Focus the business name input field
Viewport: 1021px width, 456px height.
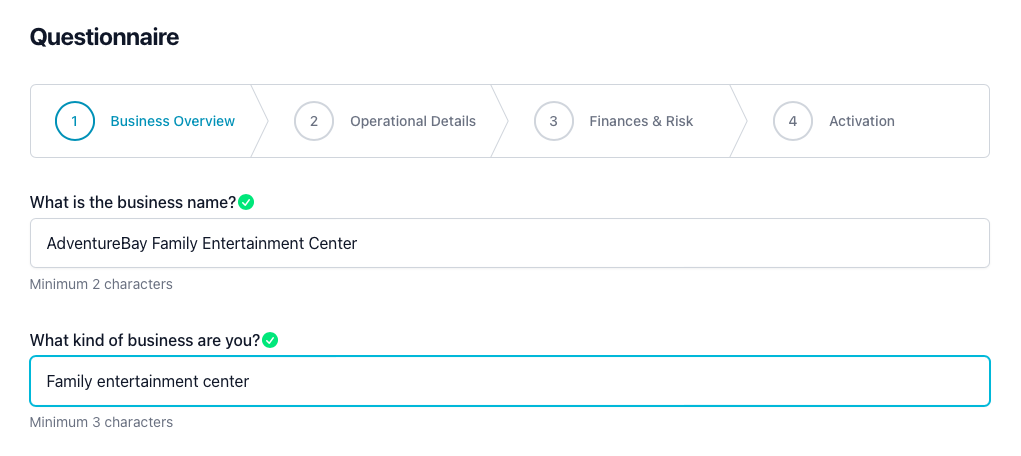[510, 243]
